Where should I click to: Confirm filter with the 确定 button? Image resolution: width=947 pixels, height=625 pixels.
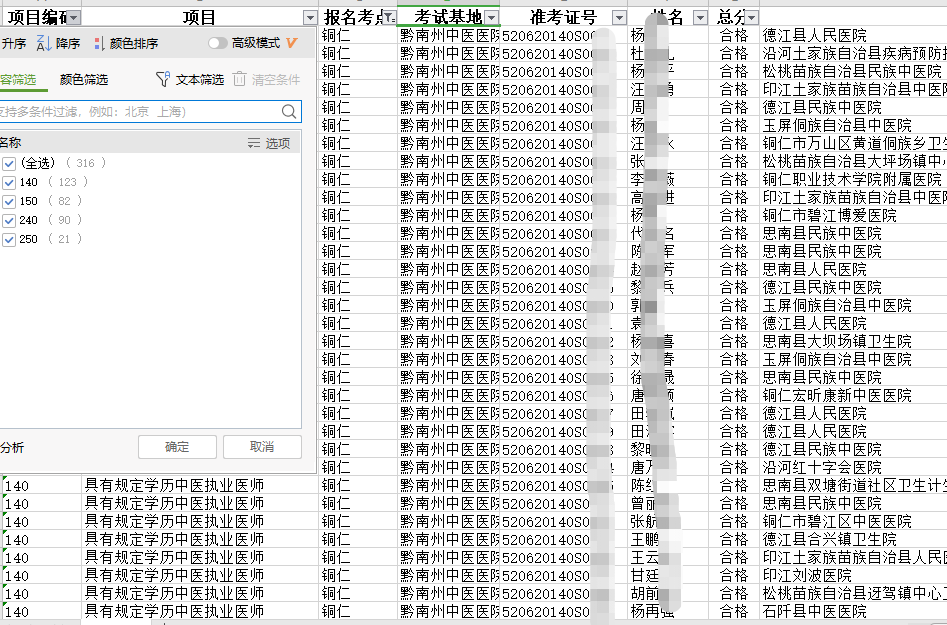177,447
